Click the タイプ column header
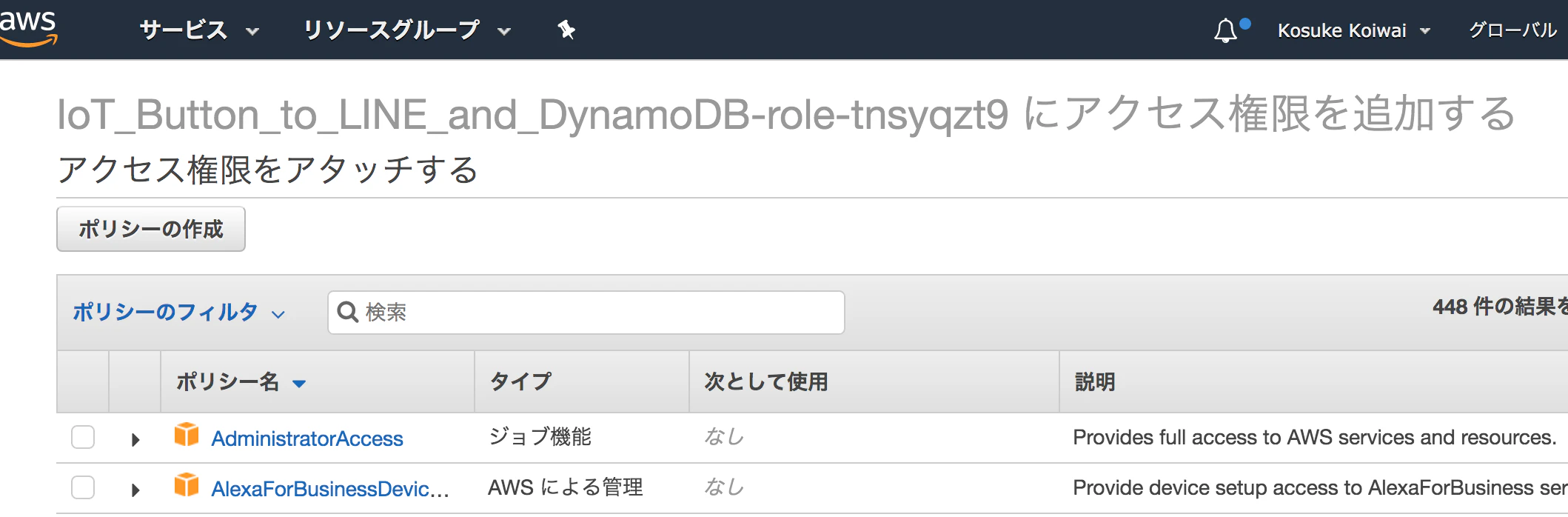Viewport: 1568px width, 517px height. point(520,381)
